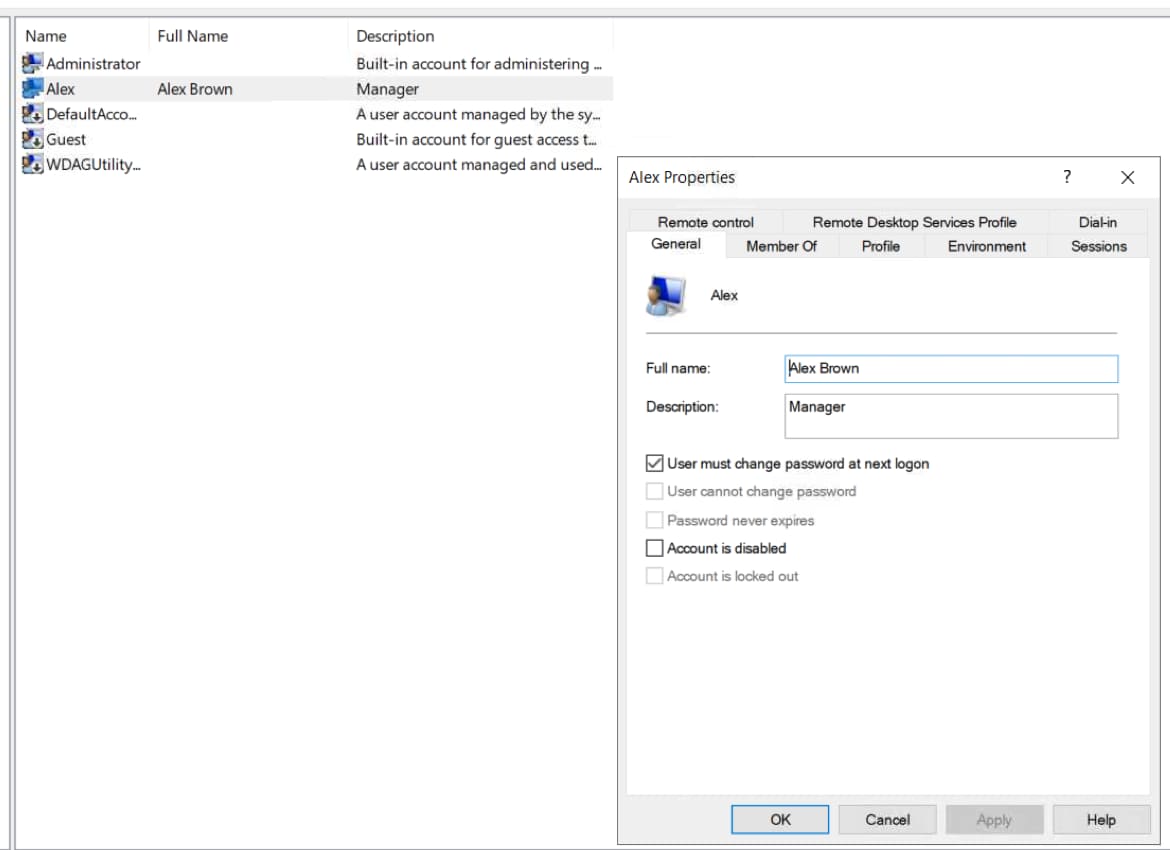The width and height of the screenshot is (1170, 850).
Task: Click the DefaultAccount disabled user icon
Action: 33,114
